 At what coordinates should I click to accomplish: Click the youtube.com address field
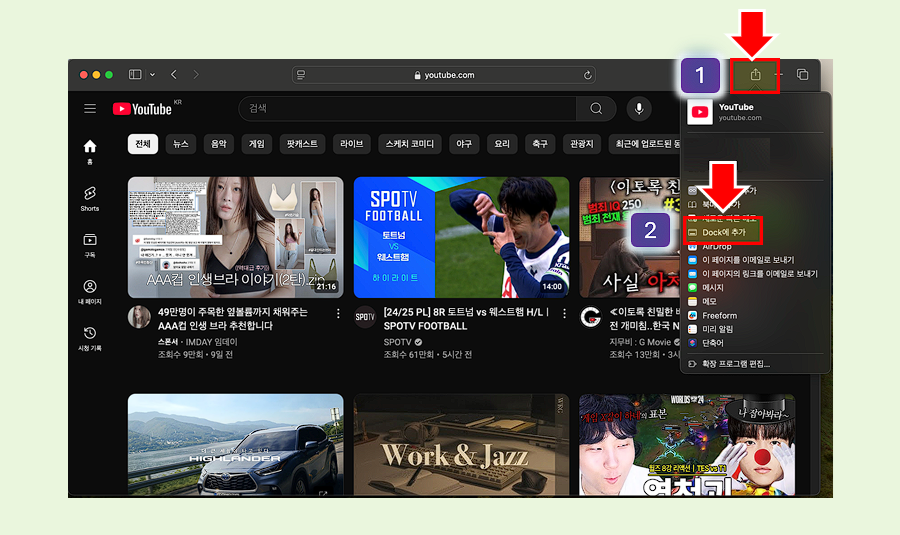tap(444, 75)
